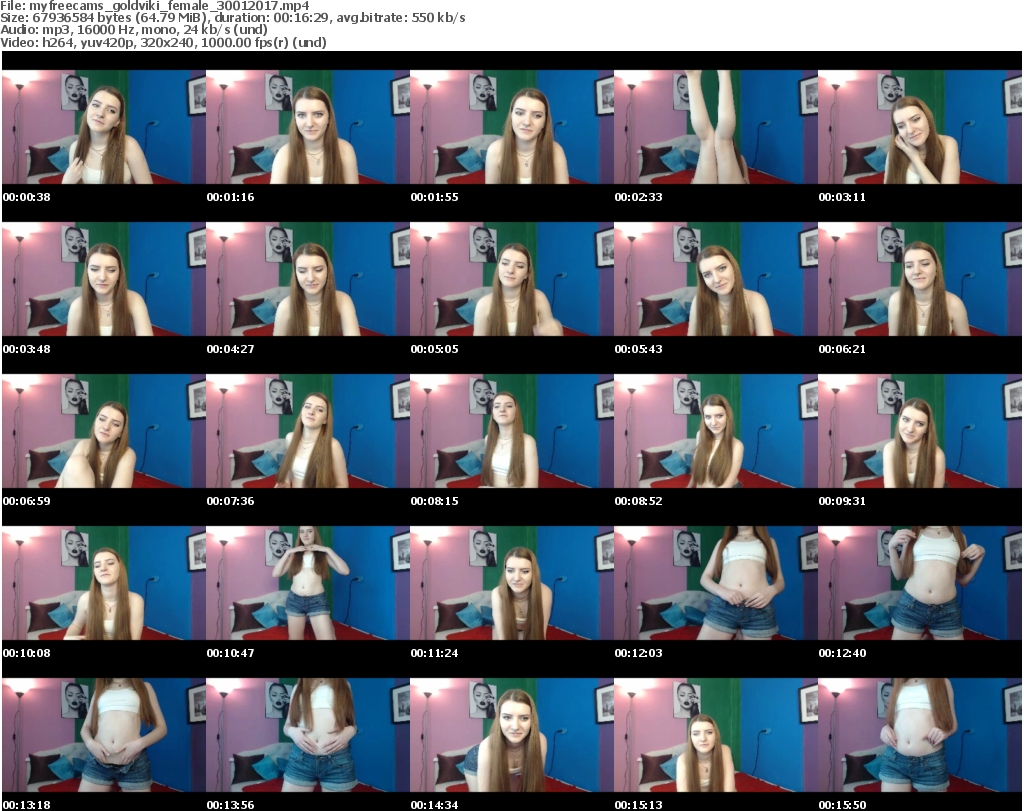Click the 00:04:27 timestamp label

tap(231, 349)
